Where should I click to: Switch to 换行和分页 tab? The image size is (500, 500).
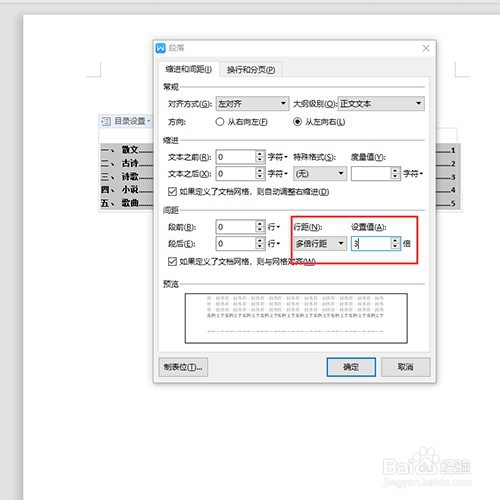click(x=251, y=70)
